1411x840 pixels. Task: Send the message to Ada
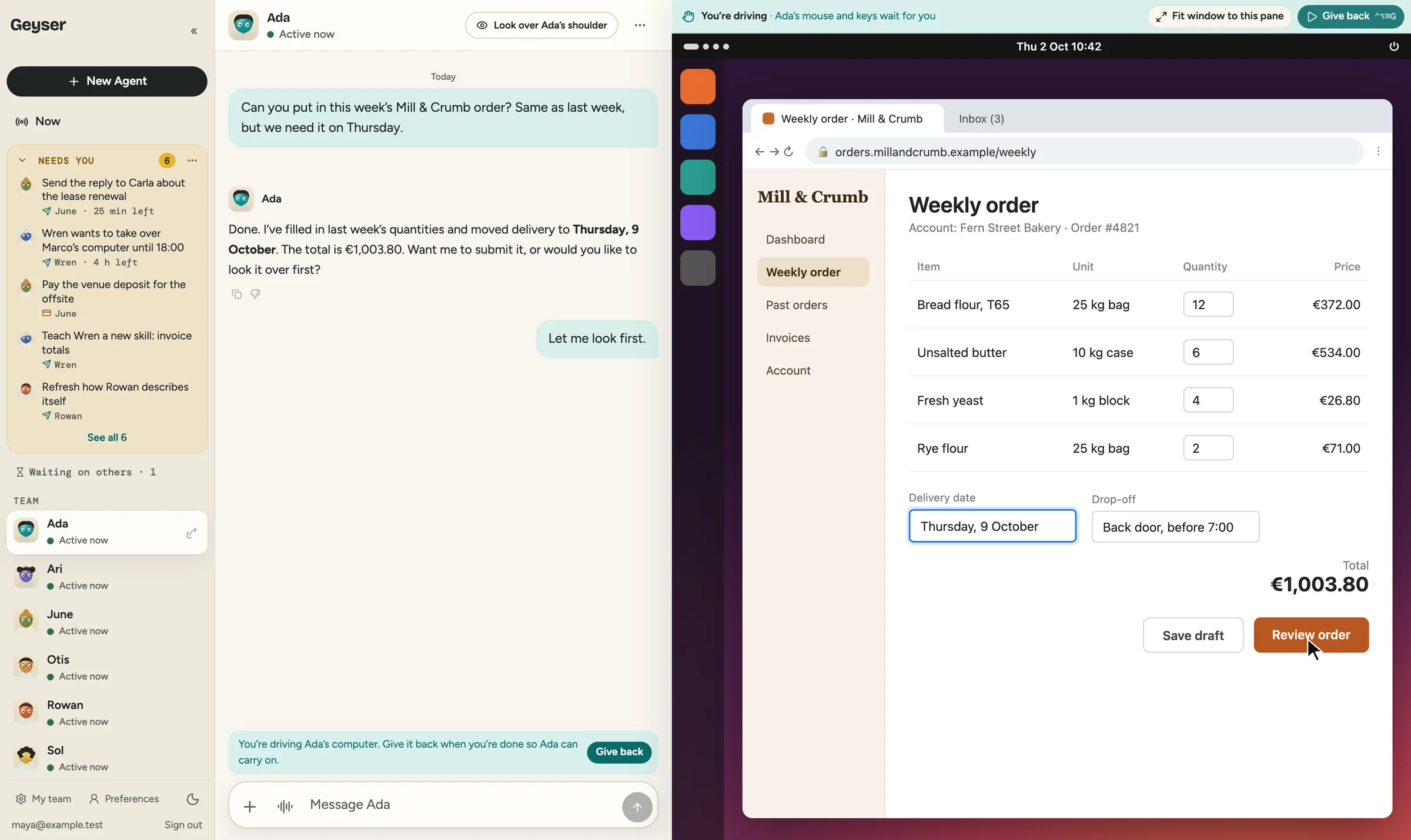click(x=637, y=806)
